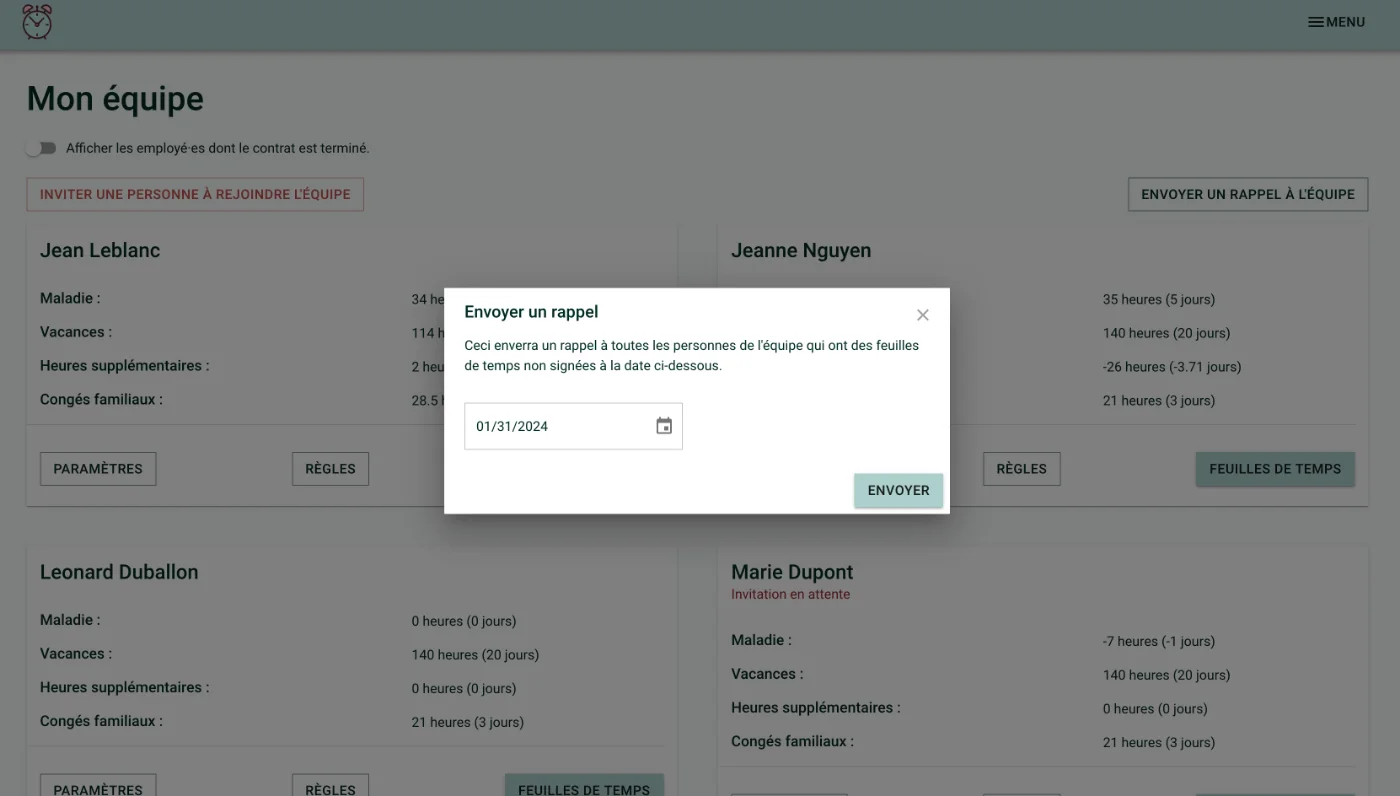Toggle showing employees with ended contracts
The height and width of the screenshot is (796, 1400).
41,148
